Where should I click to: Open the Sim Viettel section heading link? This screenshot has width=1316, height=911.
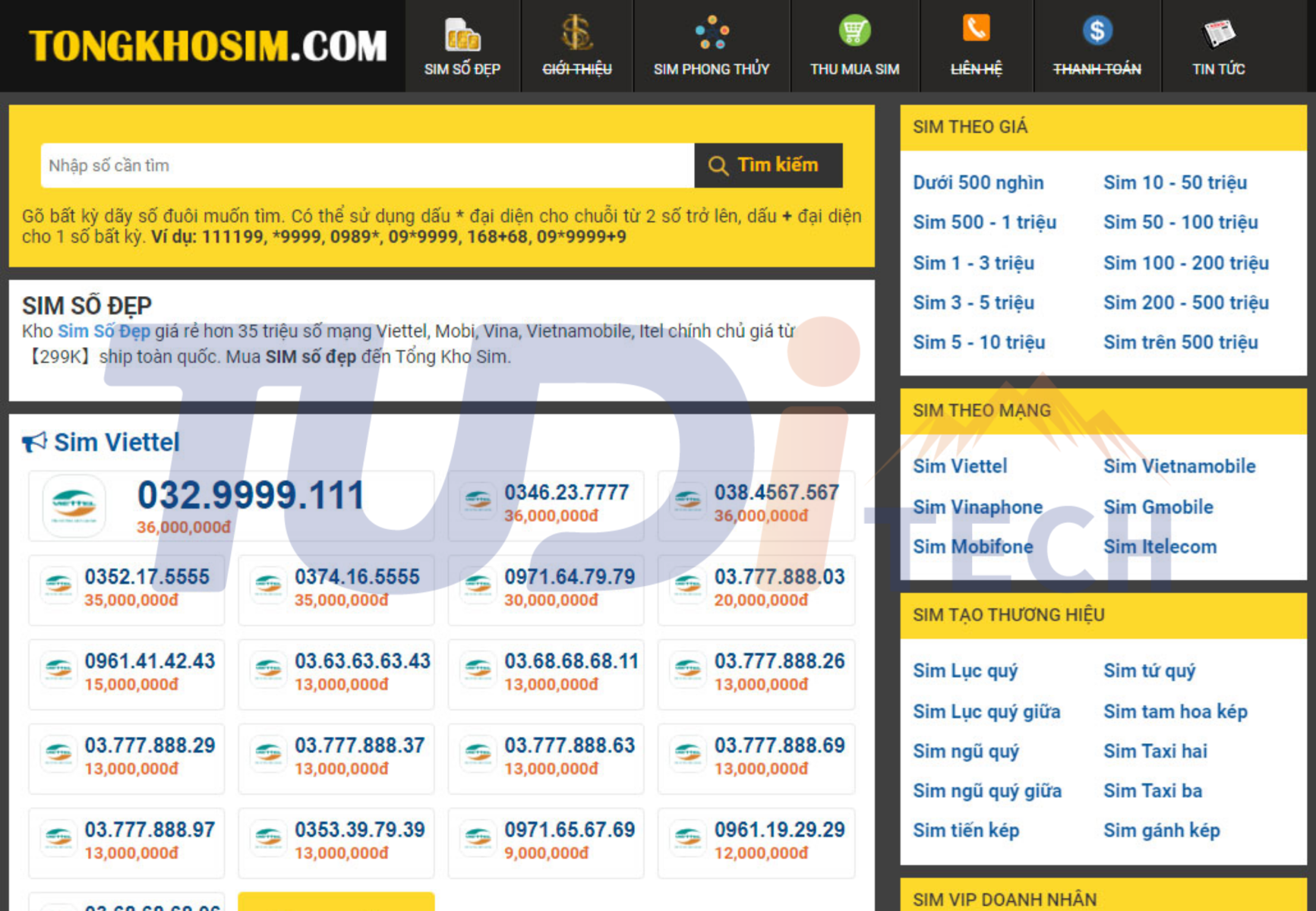116,442
